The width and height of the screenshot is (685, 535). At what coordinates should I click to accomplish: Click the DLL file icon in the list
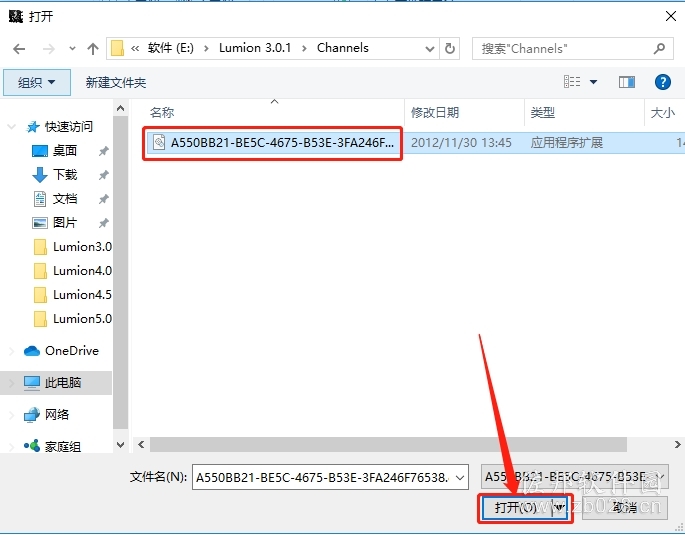click(159, 142)
